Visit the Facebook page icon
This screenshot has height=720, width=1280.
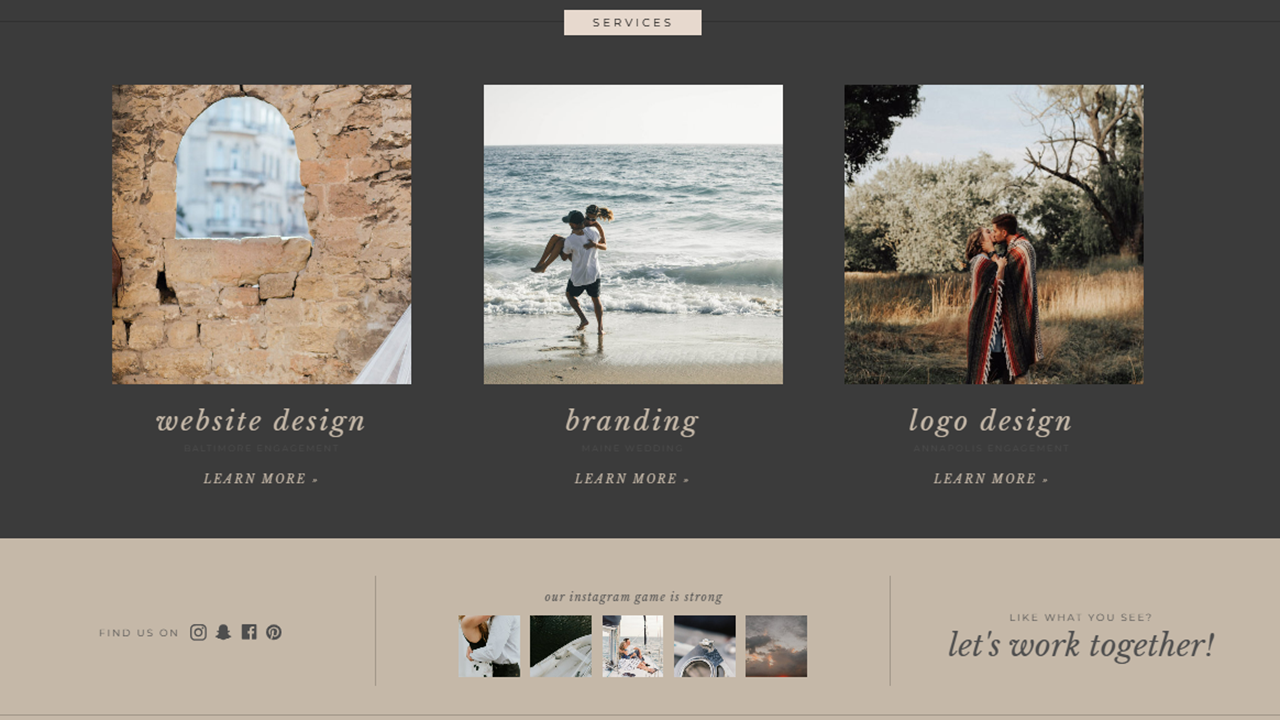click(249, 632)
